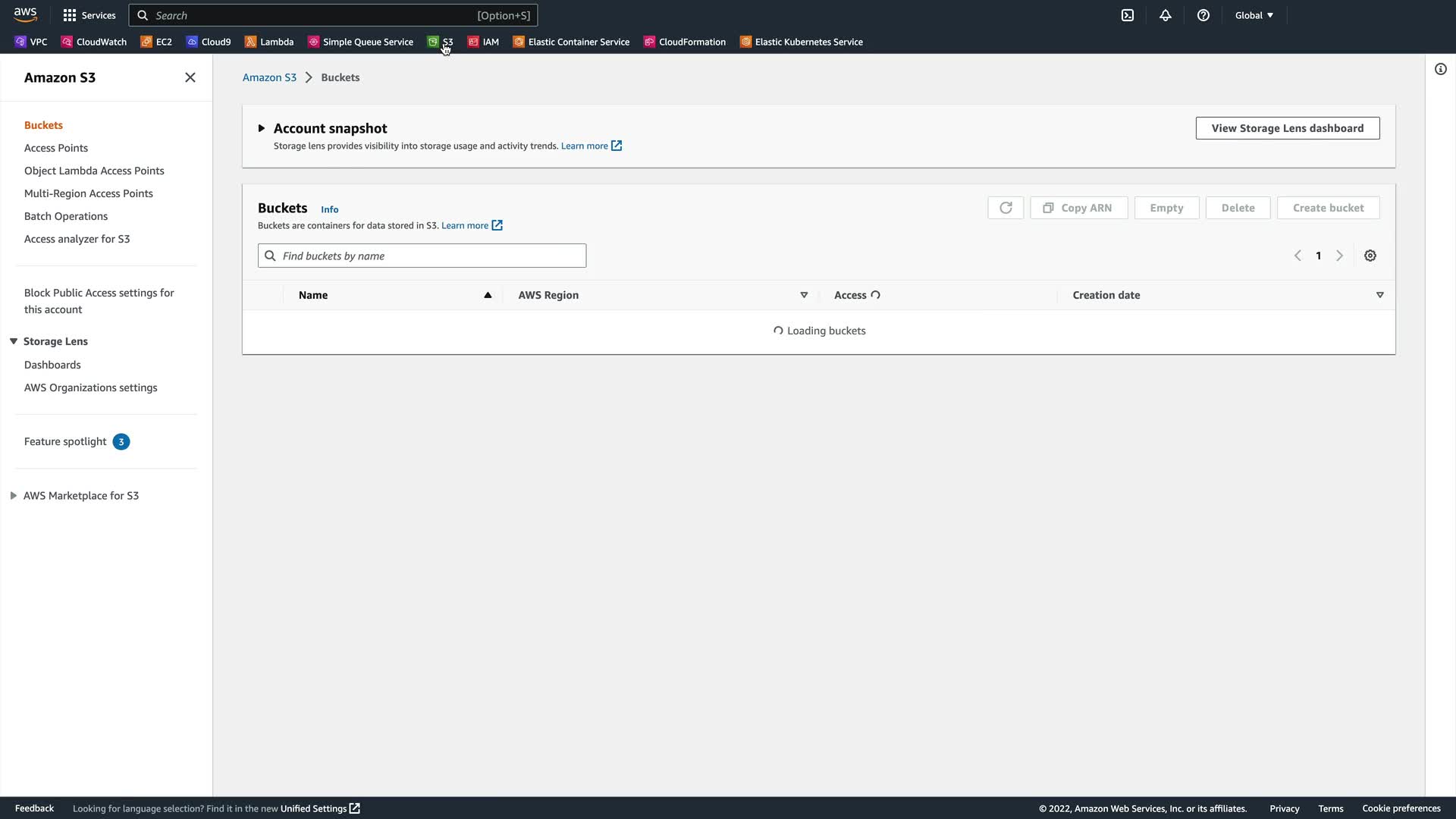The height and width of the screenshot is (819, 1456).
Task: Click the info panel icon at right edge
Action: (1441, 69)
